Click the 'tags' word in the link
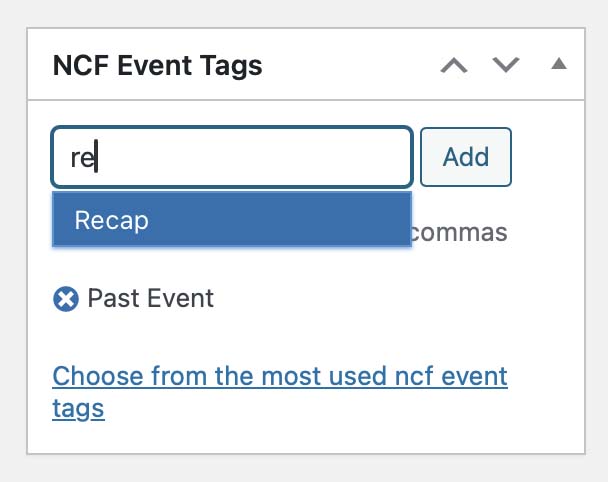The width and height of the screenshot is (608, 482). [x=78, y=409]
